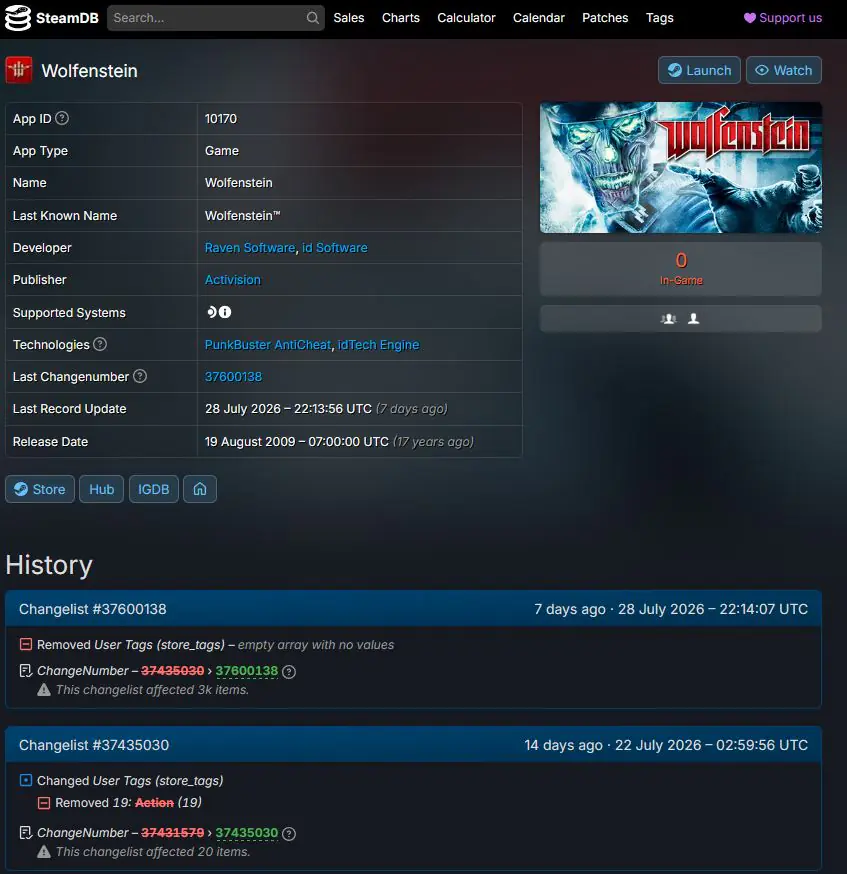Click the struck-through Action tag
The image size is (847, 874).
pyautogui.click(x=154, y=803)
